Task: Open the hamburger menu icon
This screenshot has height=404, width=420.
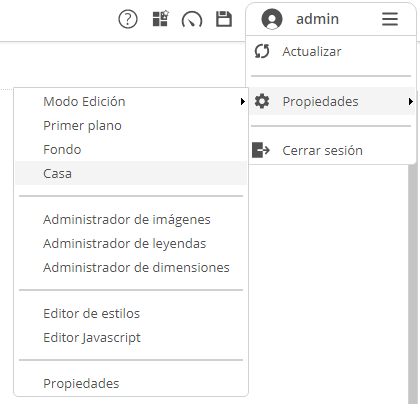Action: pos(390,19)
